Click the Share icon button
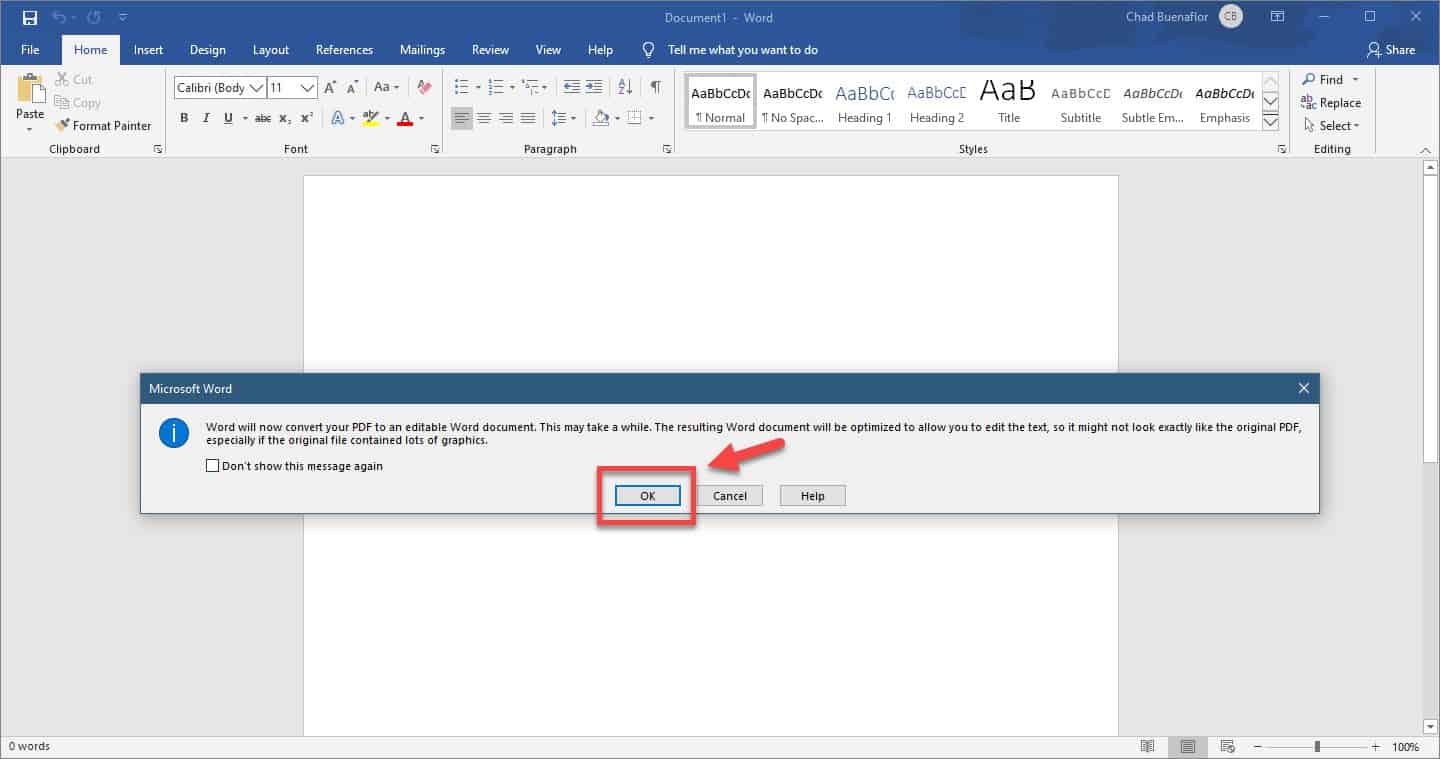This screenshot has width=1440, height=759. pos(1391,50)
